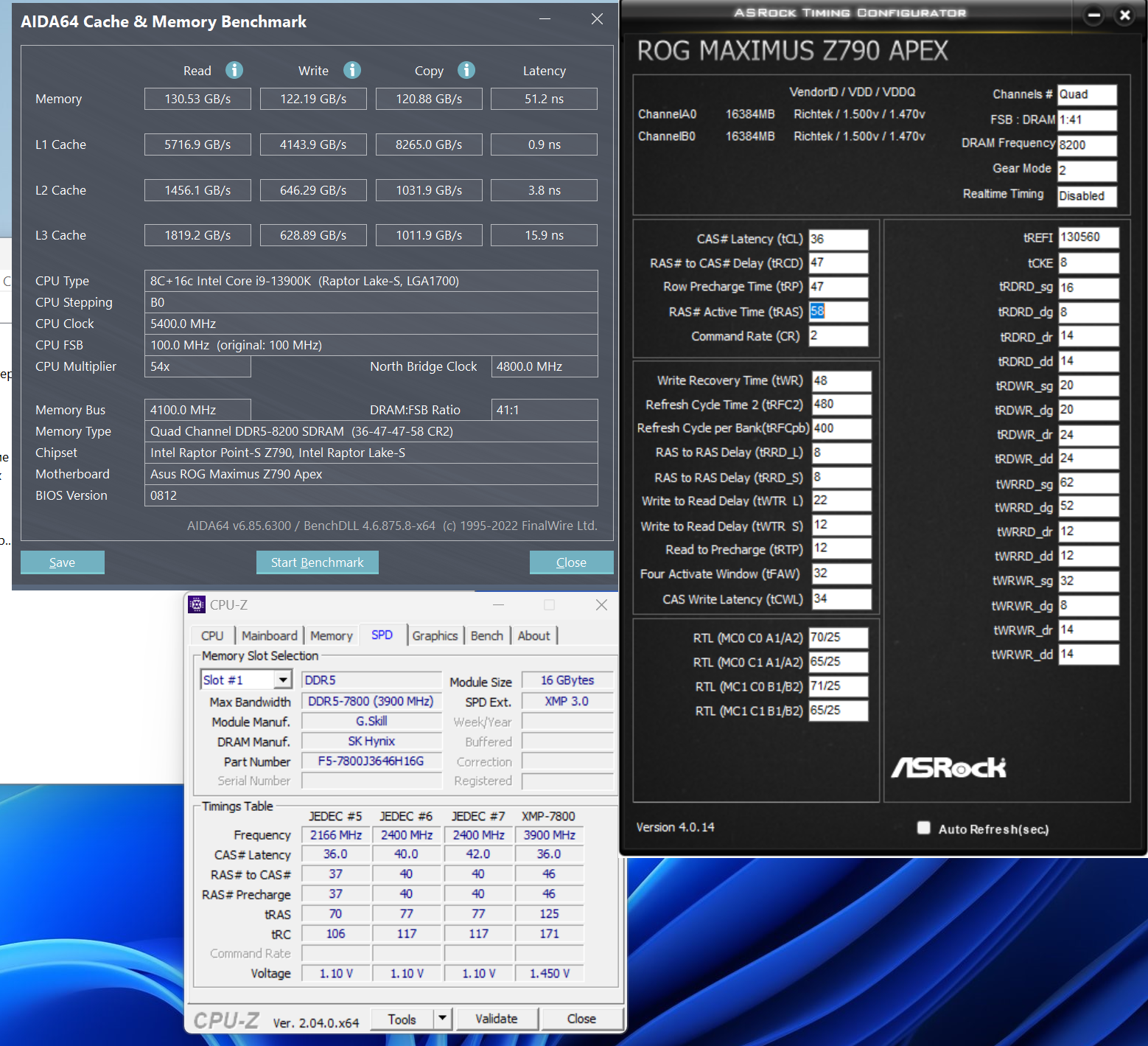Click the RAS# to CAS# Delay (tRCD) field

click(839, 263)
